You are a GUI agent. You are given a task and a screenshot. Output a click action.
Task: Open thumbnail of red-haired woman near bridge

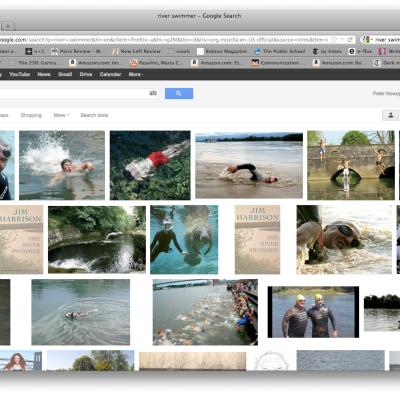(21, 360)
